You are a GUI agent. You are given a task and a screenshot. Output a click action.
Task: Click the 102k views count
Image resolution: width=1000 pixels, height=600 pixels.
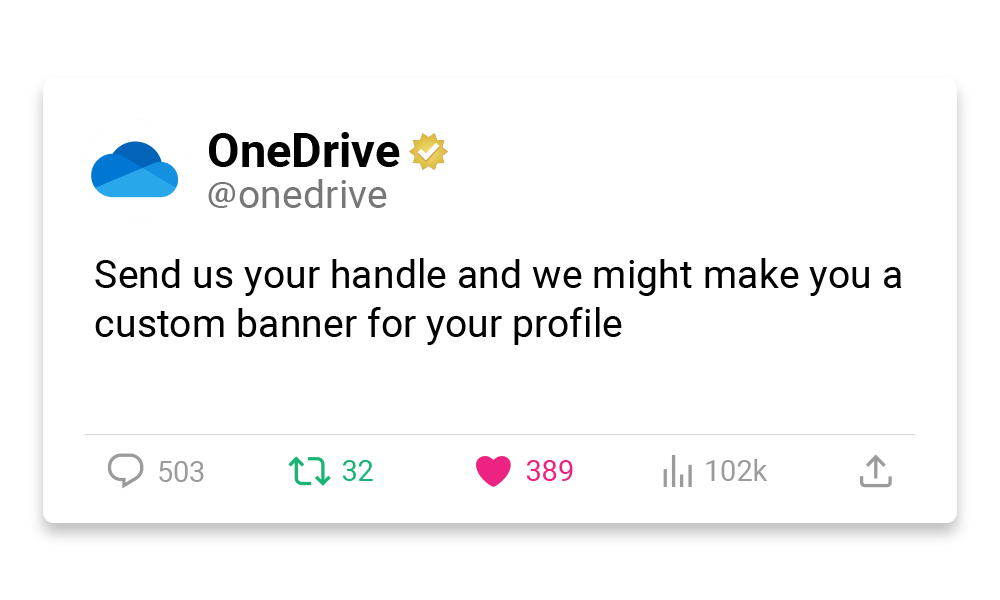[x=735, y=471]
